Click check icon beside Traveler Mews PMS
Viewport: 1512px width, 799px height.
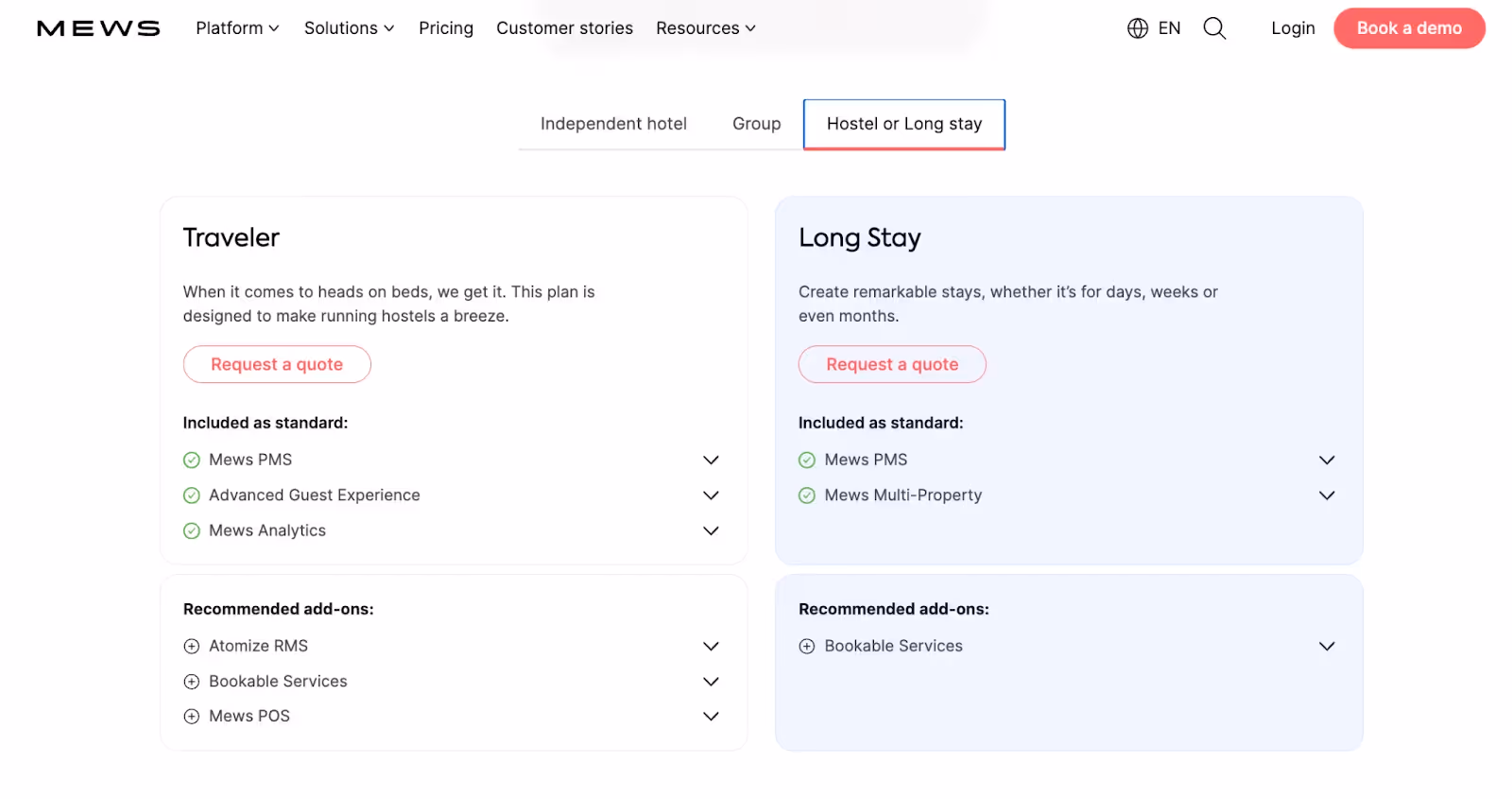tap(192, 460)
